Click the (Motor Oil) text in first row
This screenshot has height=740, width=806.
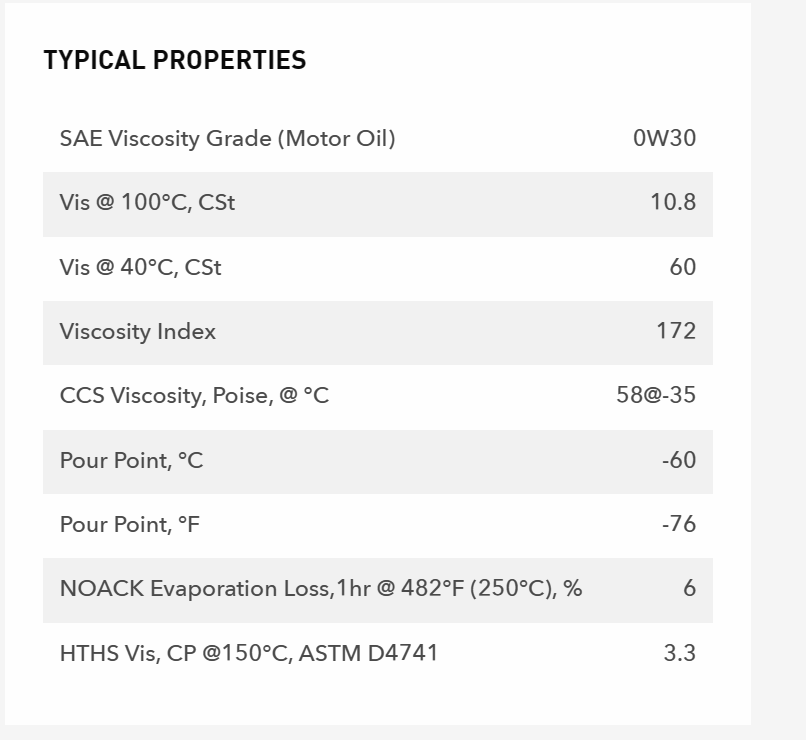point(337,139)
